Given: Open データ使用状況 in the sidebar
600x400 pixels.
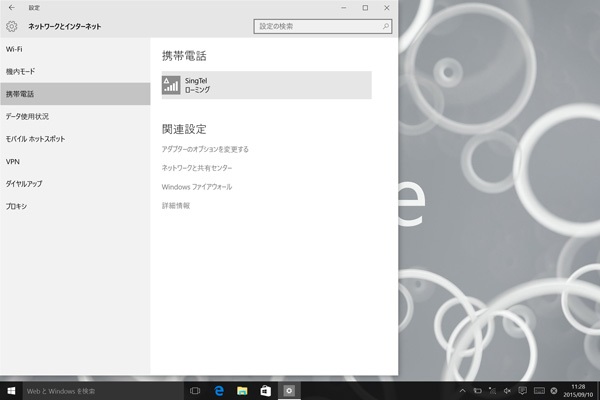Looking at the screenshot, I should 75,116.
